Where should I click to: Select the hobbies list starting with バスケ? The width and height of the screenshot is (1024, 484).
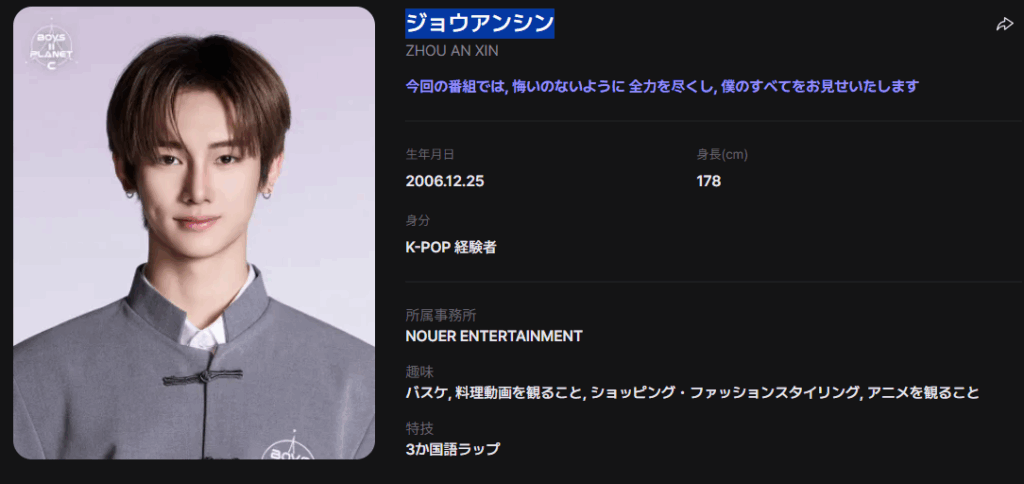pyautogui.click(x=692, y=393)
